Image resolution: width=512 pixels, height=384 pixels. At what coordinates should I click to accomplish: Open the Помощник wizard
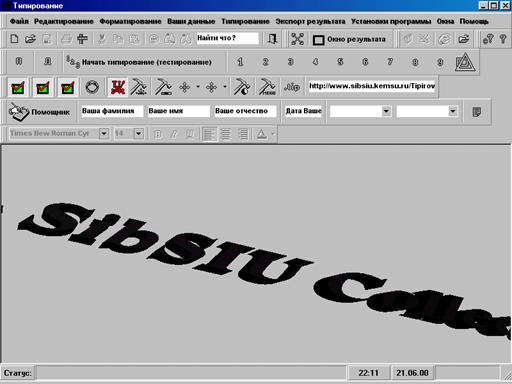(x=39, y=112)
